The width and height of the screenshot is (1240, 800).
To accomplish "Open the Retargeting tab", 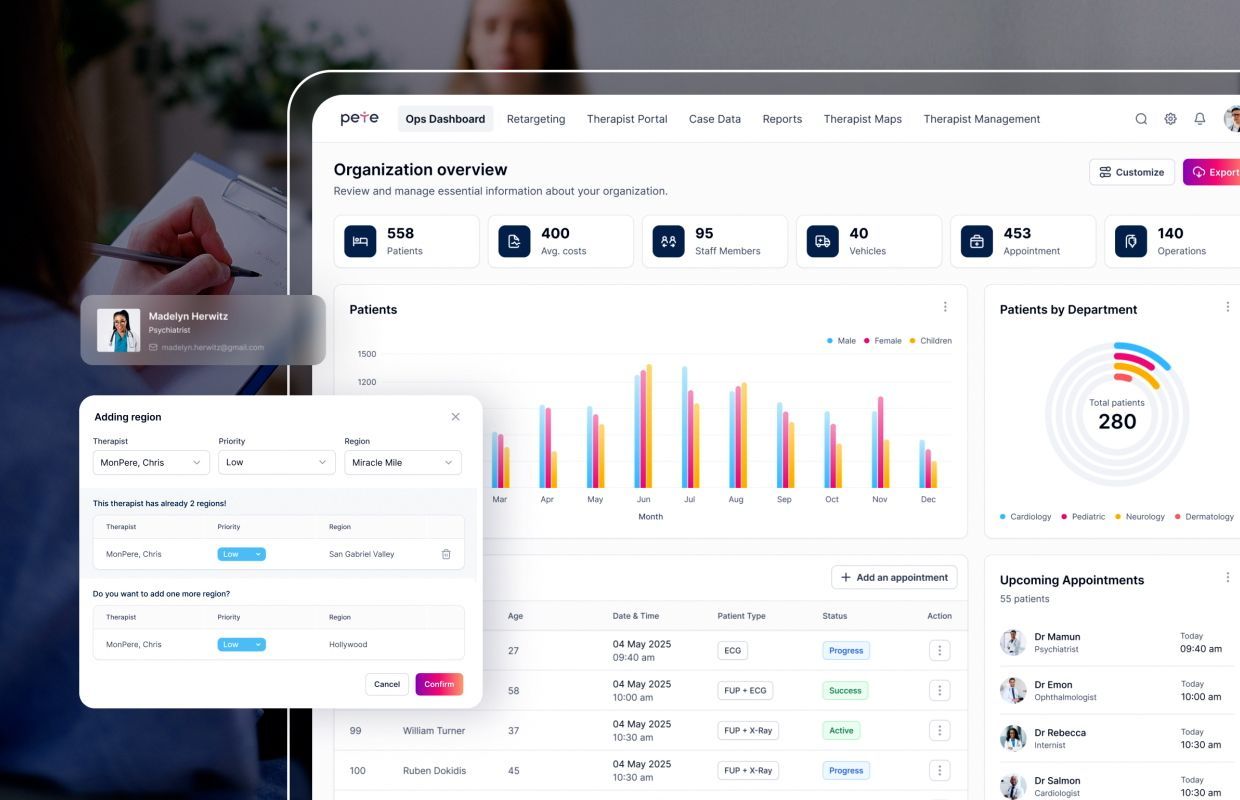I will tap(536, 119).
